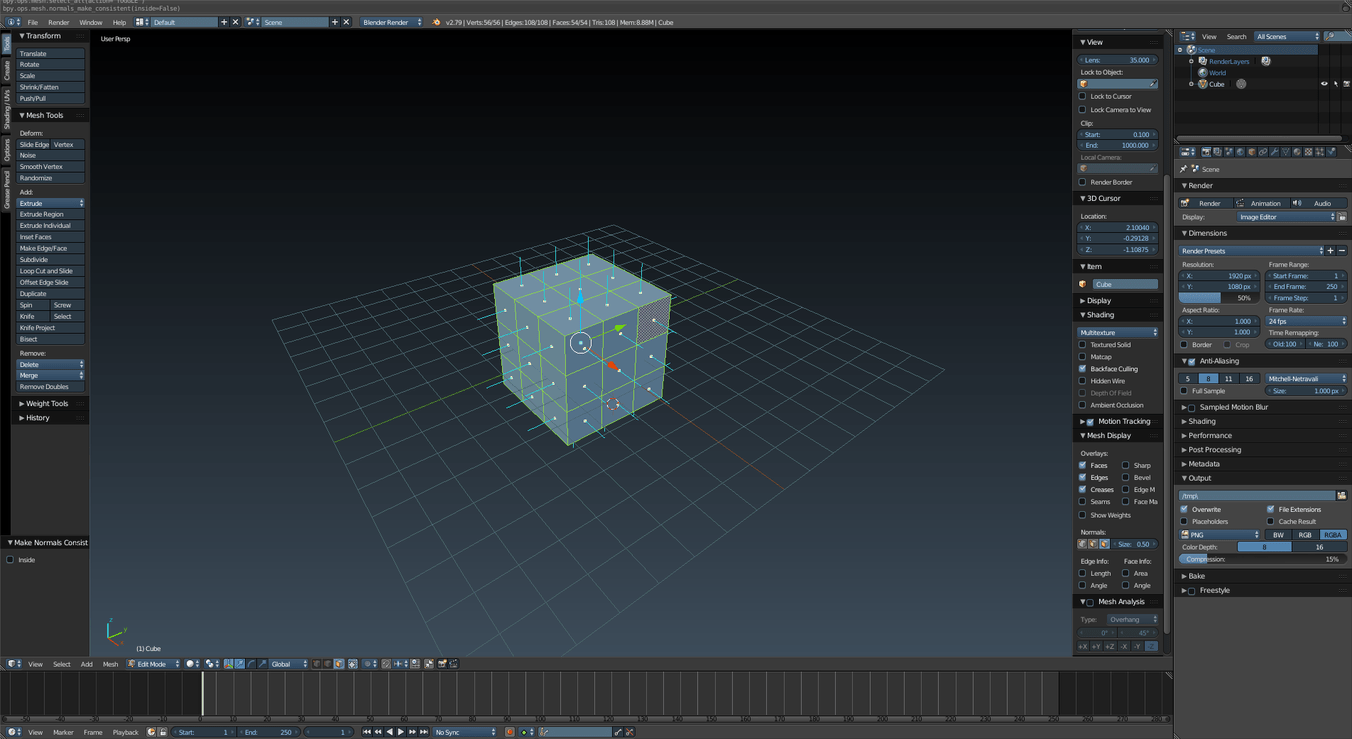The height and width of the screenshot is (739, 1352).
Task: Click the auto-keyframe record button
Action: [x=509, y=732]
